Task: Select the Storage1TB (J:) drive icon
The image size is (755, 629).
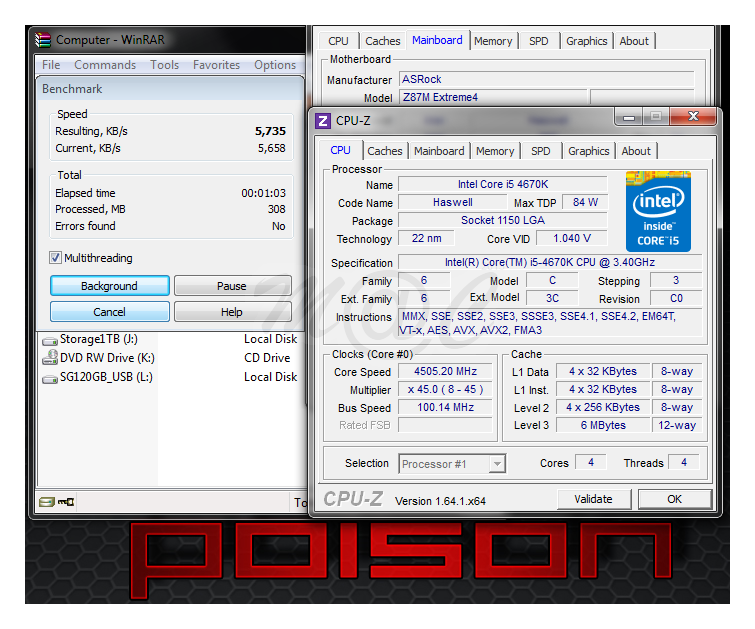Action: (50, 340)
